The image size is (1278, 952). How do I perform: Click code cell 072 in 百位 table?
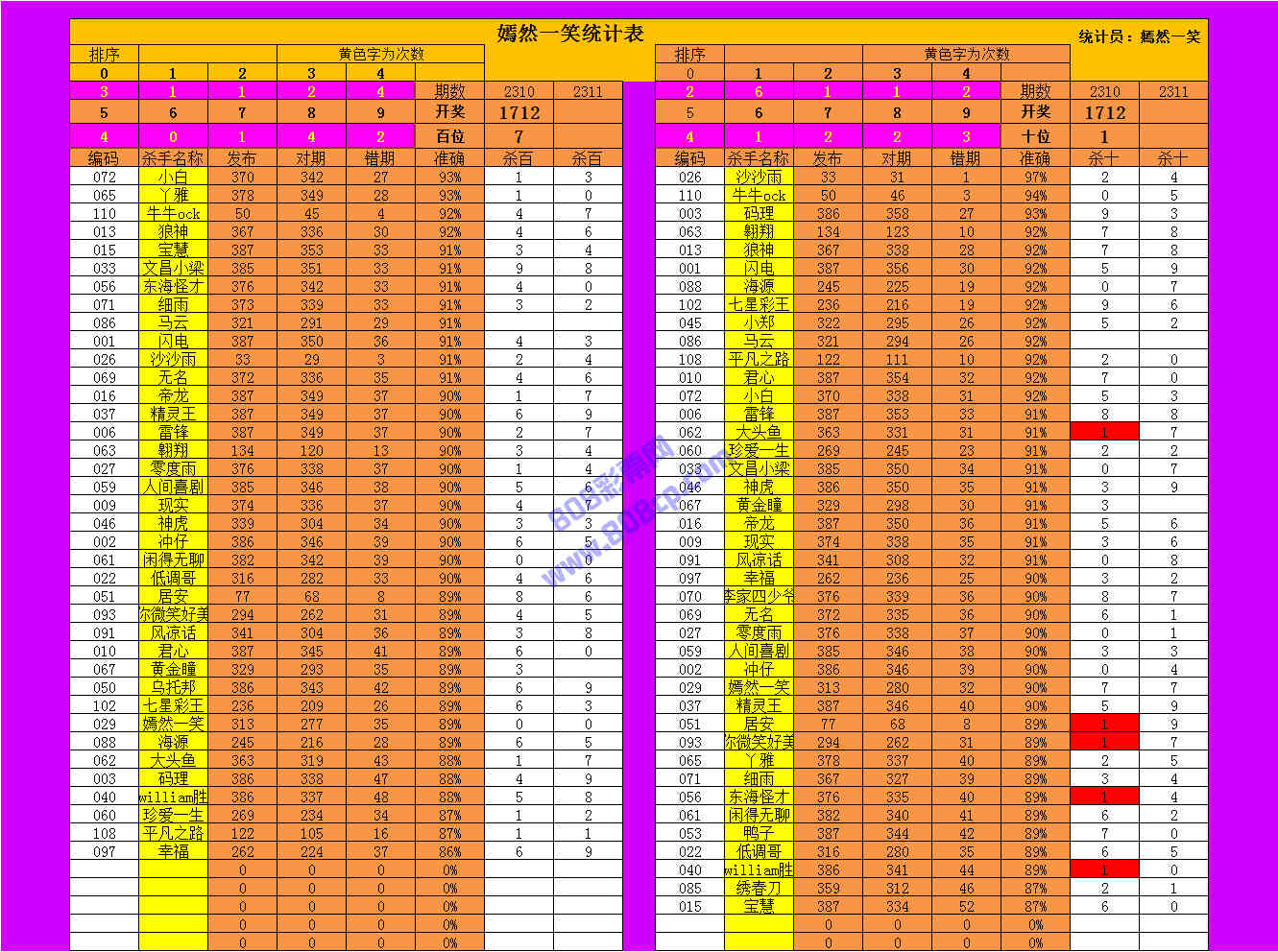(x=104, y=177)
